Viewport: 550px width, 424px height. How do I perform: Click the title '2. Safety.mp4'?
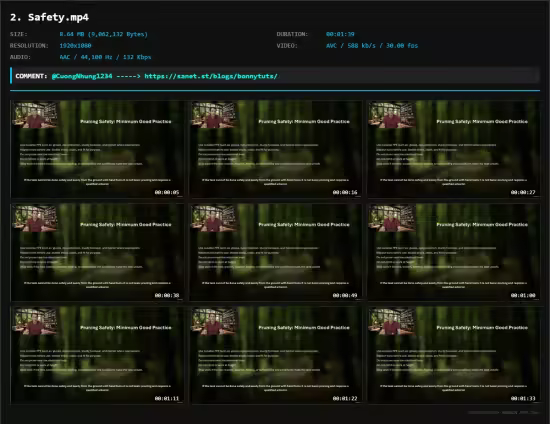coord(49,17)
